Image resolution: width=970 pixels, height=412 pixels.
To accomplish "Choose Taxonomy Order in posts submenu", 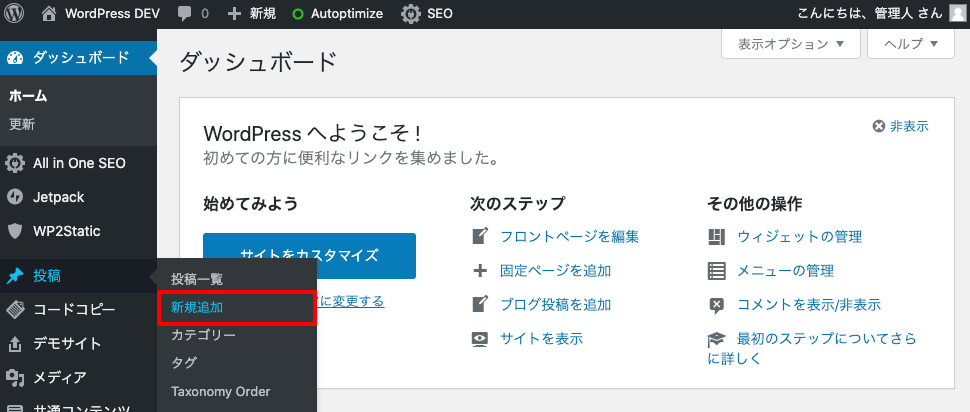I will coord(220,391).
